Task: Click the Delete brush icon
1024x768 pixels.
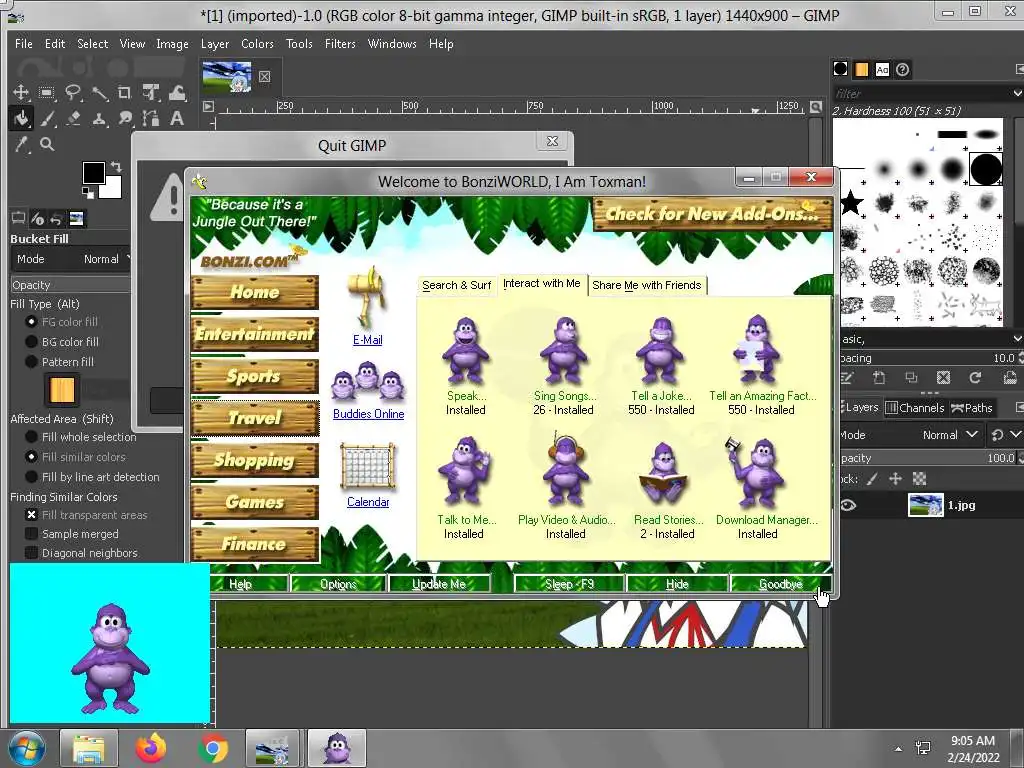Action: pyautogui.click(x=943, y=377)
